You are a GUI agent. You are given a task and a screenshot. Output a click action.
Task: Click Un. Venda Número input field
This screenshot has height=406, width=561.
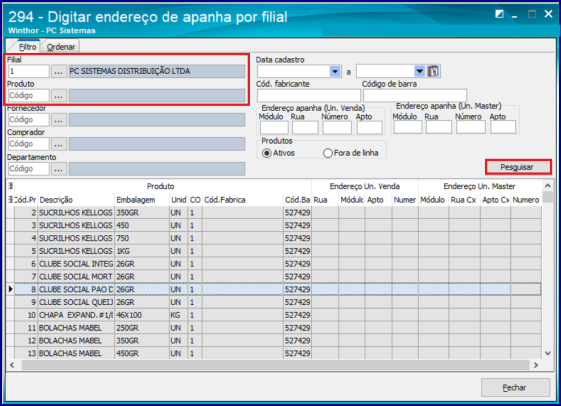pos(337,128)
